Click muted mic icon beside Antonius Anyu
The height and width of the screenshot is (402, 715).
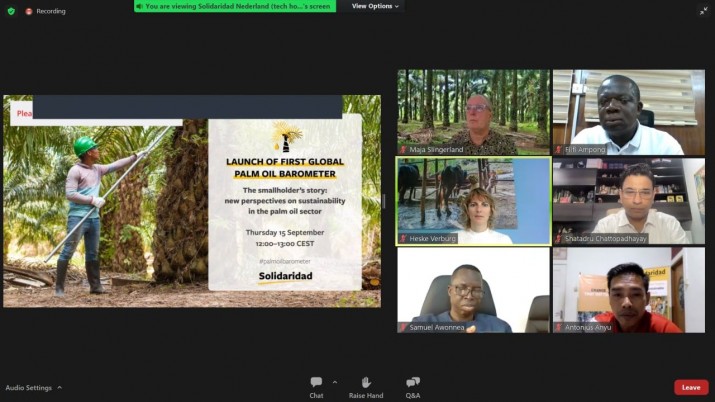click(x=559, y=327)
